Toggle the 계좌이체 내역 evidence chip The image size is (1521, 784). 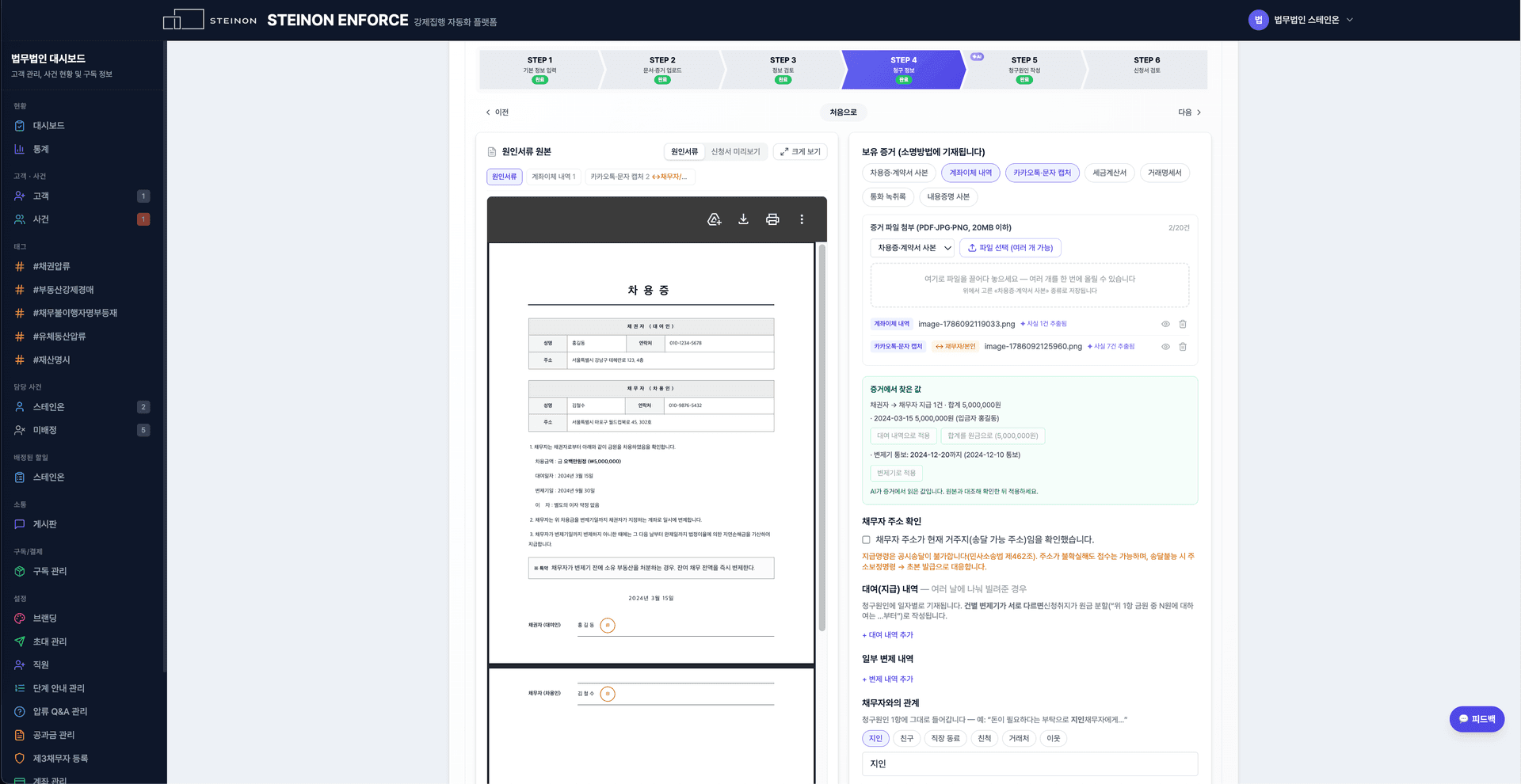(x=970, y=173)
